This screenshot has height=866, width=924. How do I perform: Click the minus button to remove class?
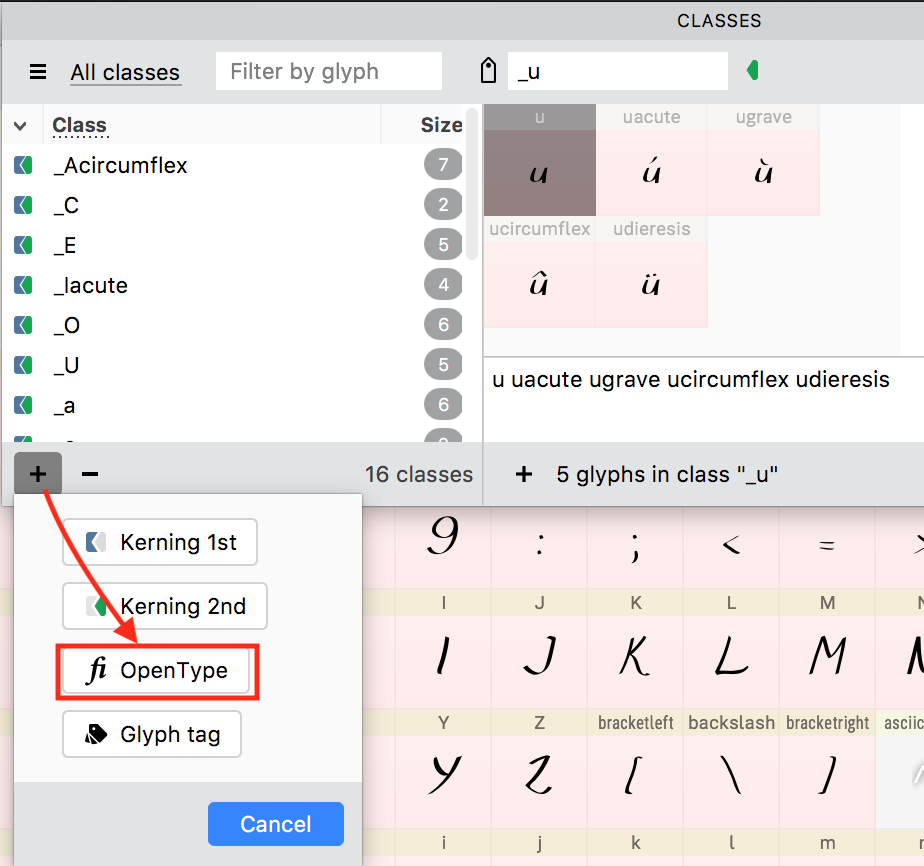pyautogui.click(x=90, y=474)
